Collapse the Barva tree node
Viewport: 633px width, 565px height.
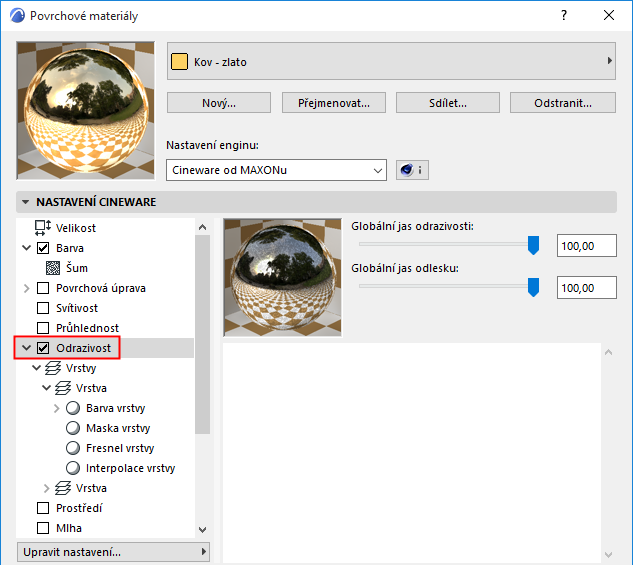click(27, 248)
